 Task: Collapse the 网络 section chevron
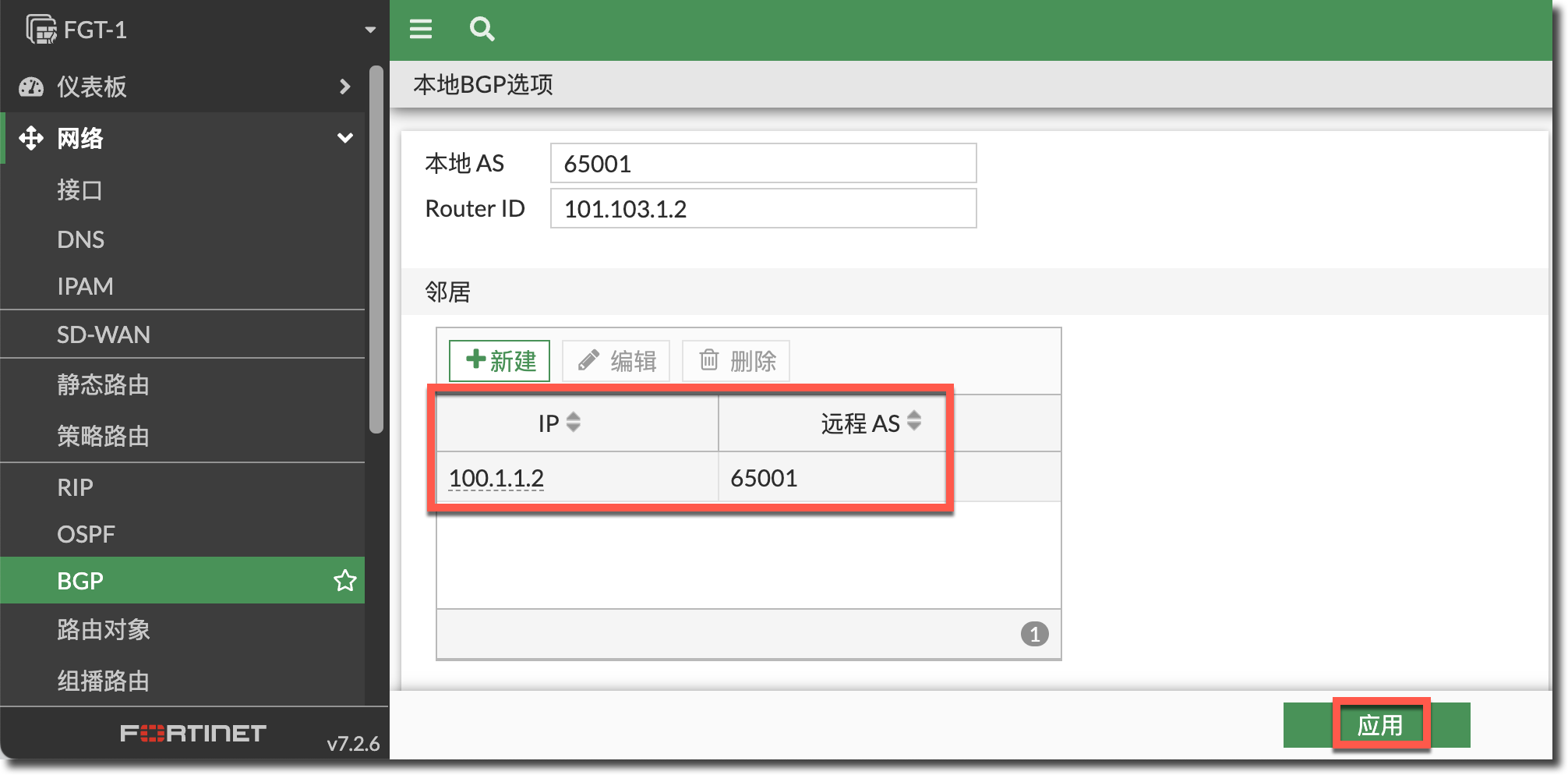coord(344,138)
